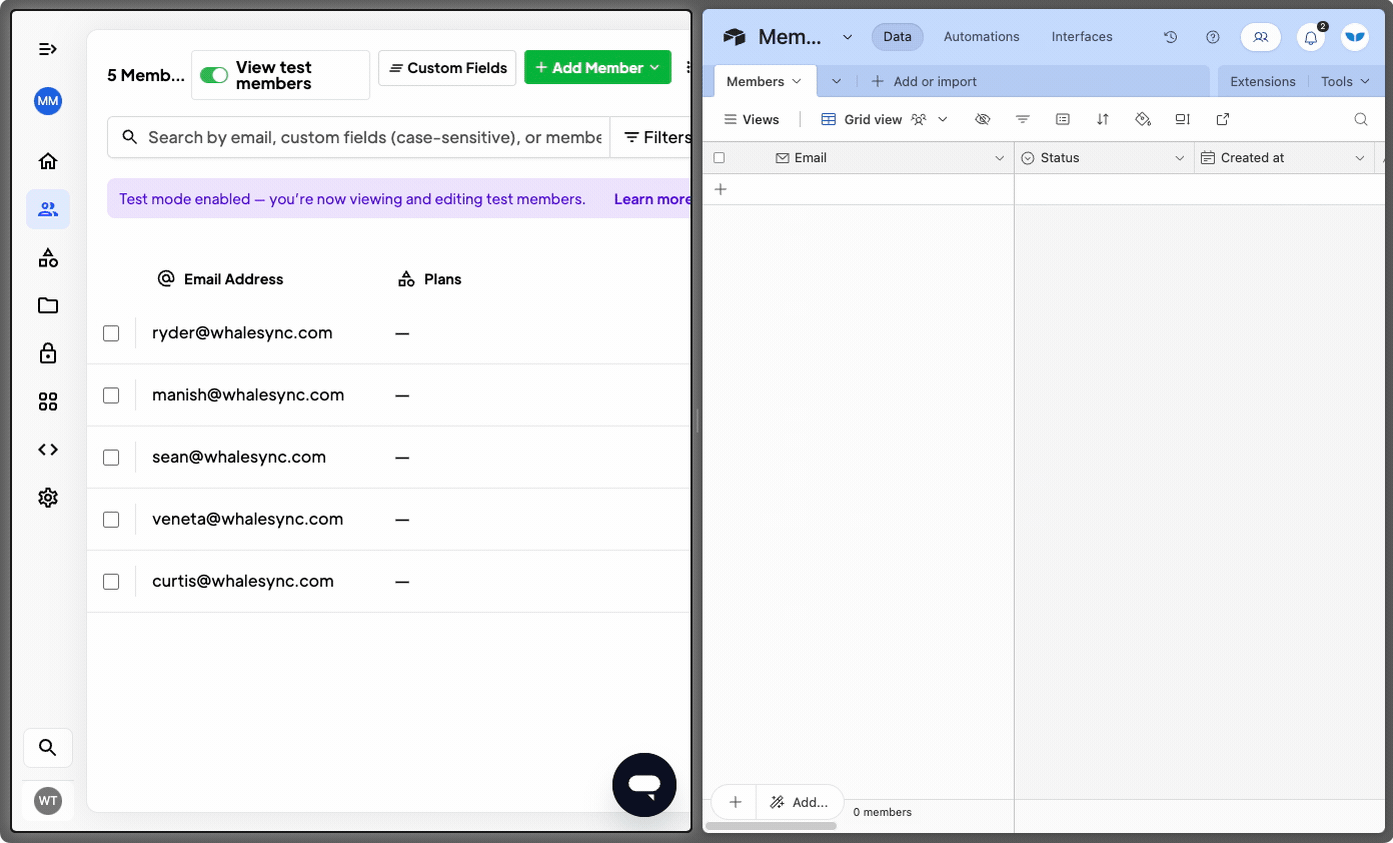Adjust row height via the row height icon
The height and width of the screenshot is (843, 1393).
1182,119
